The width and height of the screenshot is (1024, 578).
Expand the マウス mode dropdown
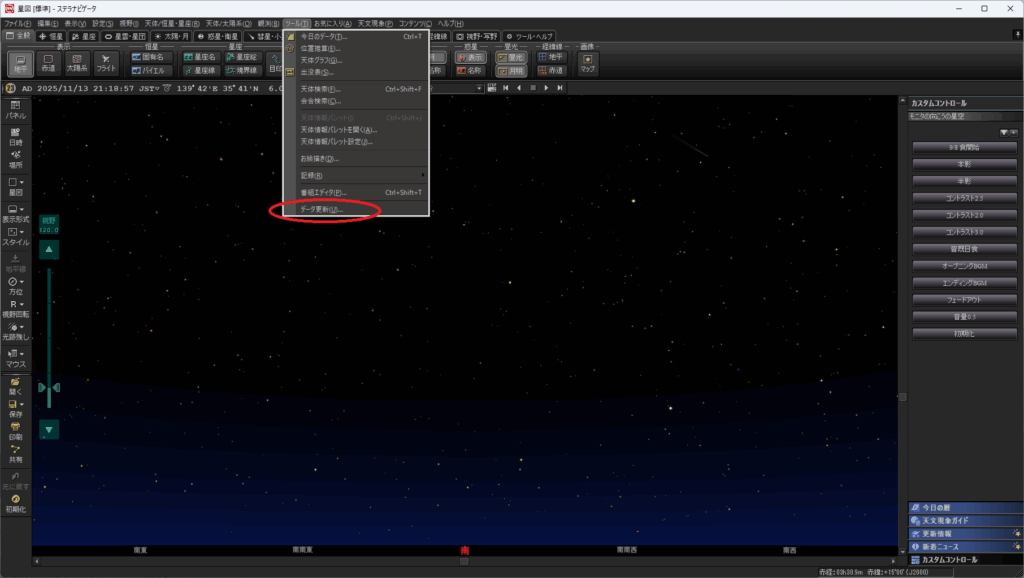[x=15, y=358]
